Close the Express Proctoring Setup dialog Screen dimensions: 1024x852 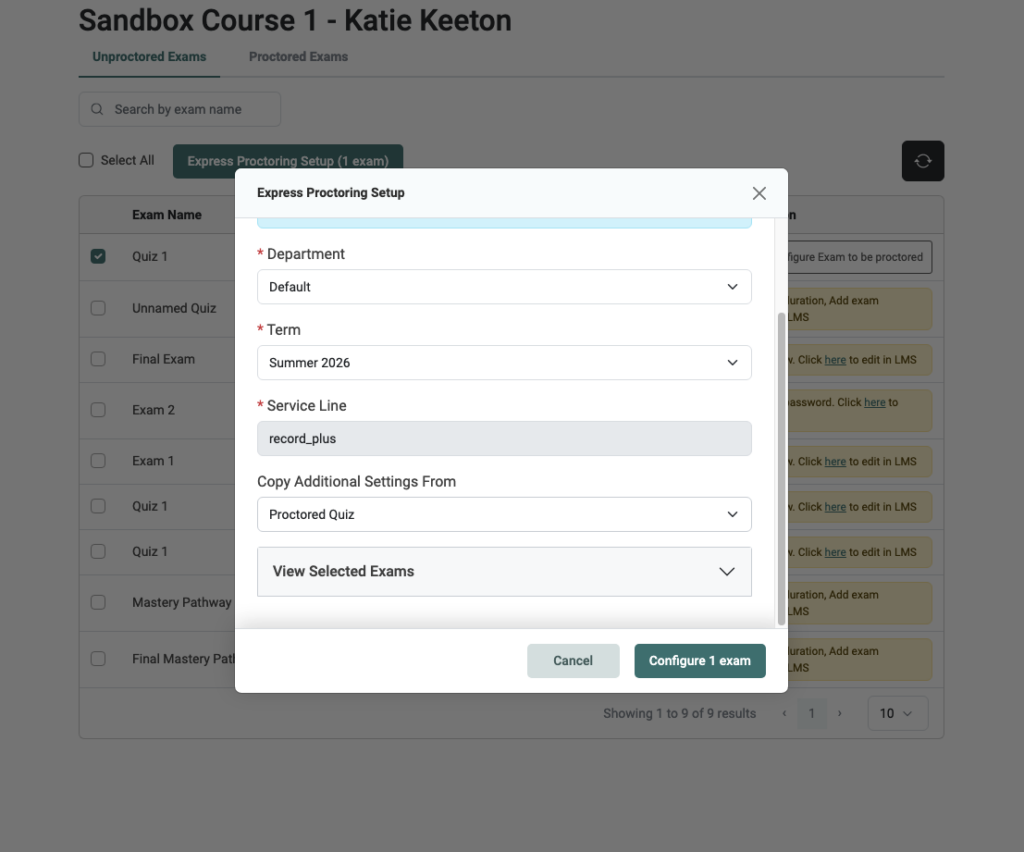click(759, 193)
